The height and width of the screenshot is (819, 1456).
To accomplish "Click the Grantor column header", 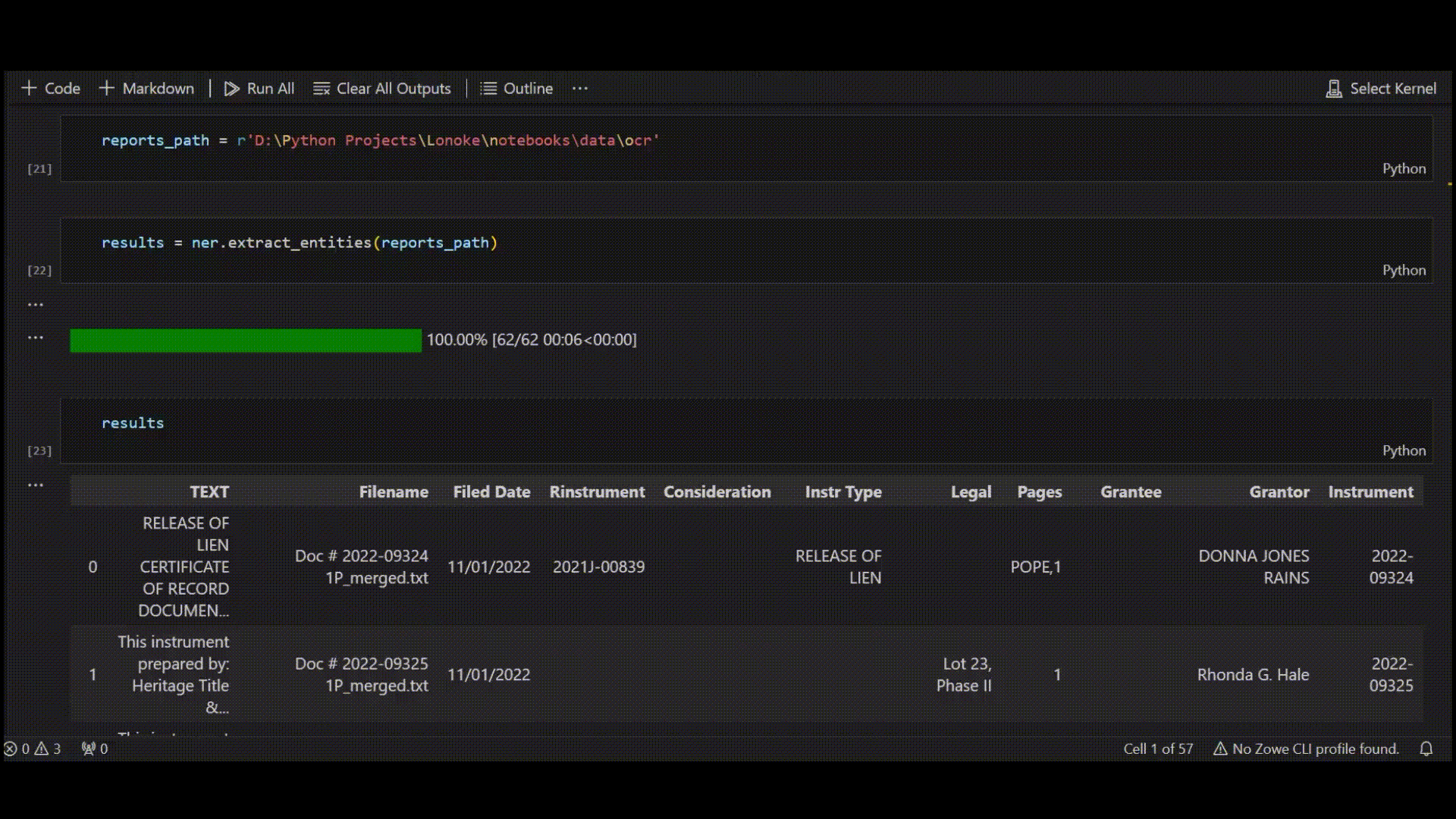I will 1279,492.
